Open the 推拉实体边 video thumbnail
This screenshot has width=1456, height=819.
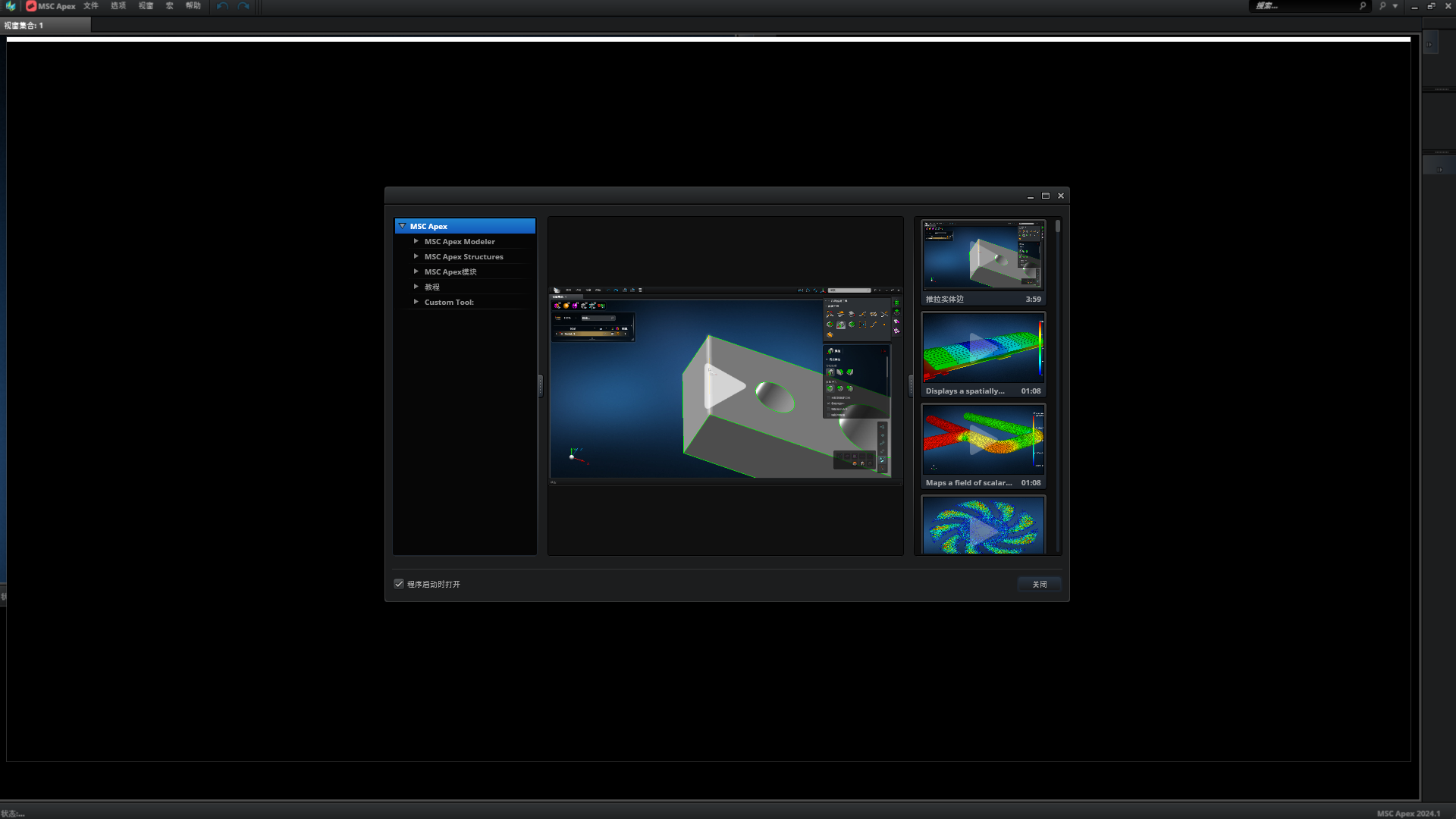[984, 256]
